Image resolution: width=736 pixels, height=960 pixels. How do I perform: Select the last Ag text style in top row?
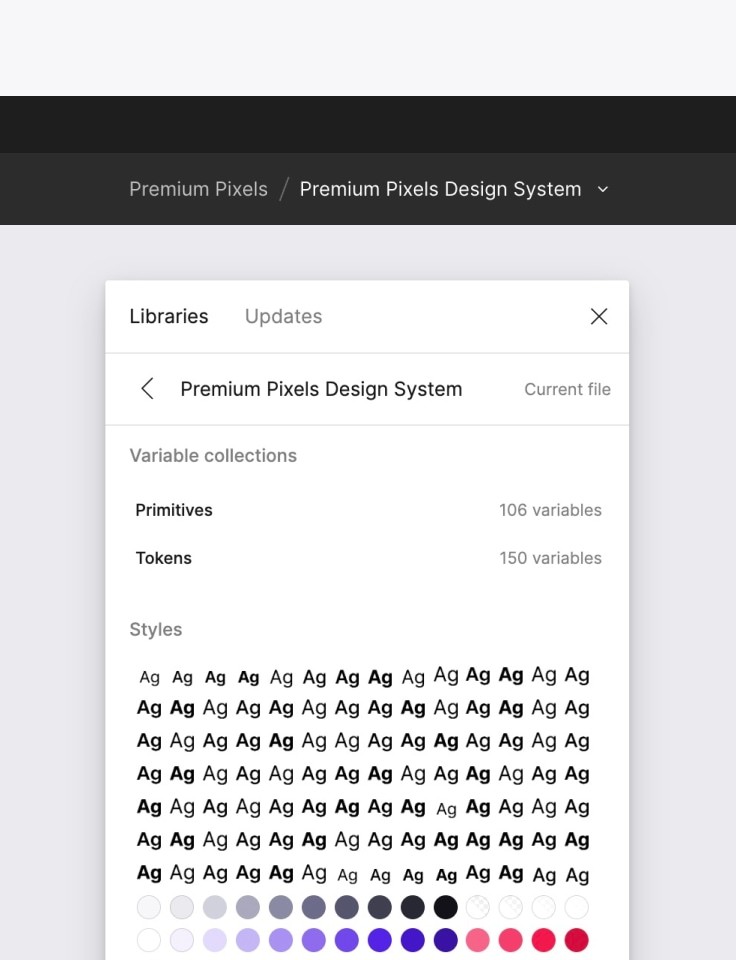point(577,676)
